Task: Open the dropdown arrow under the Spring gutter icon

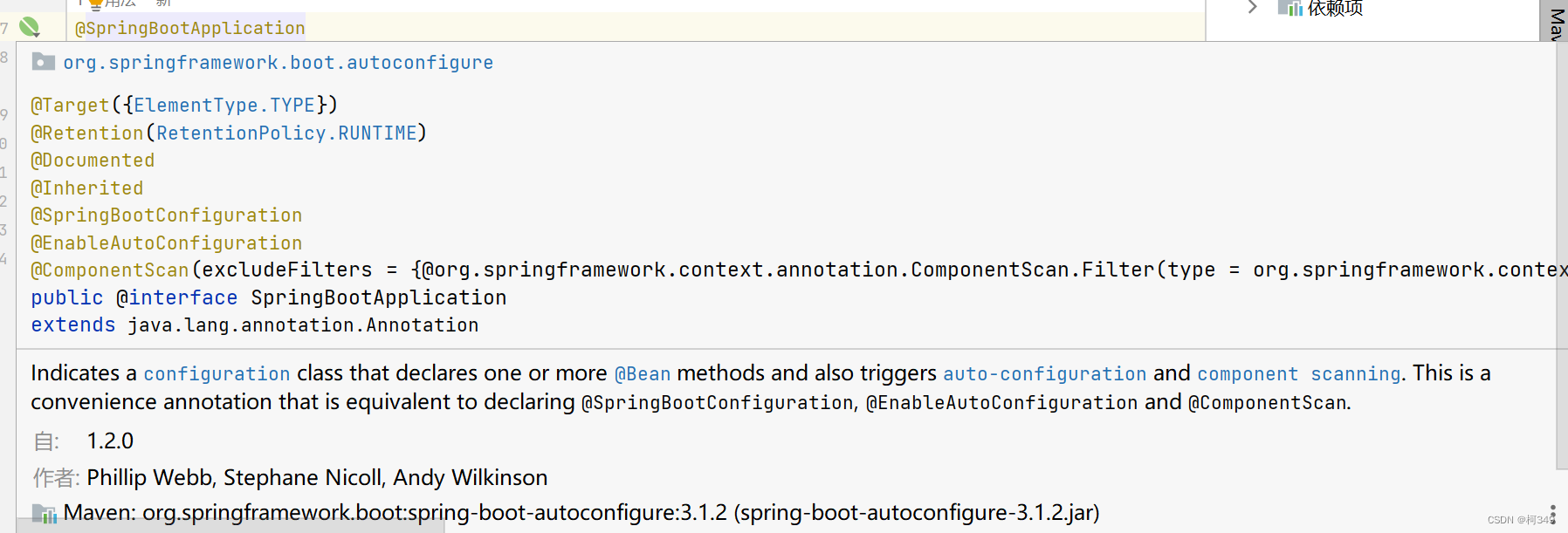Action: click(36, 35)
